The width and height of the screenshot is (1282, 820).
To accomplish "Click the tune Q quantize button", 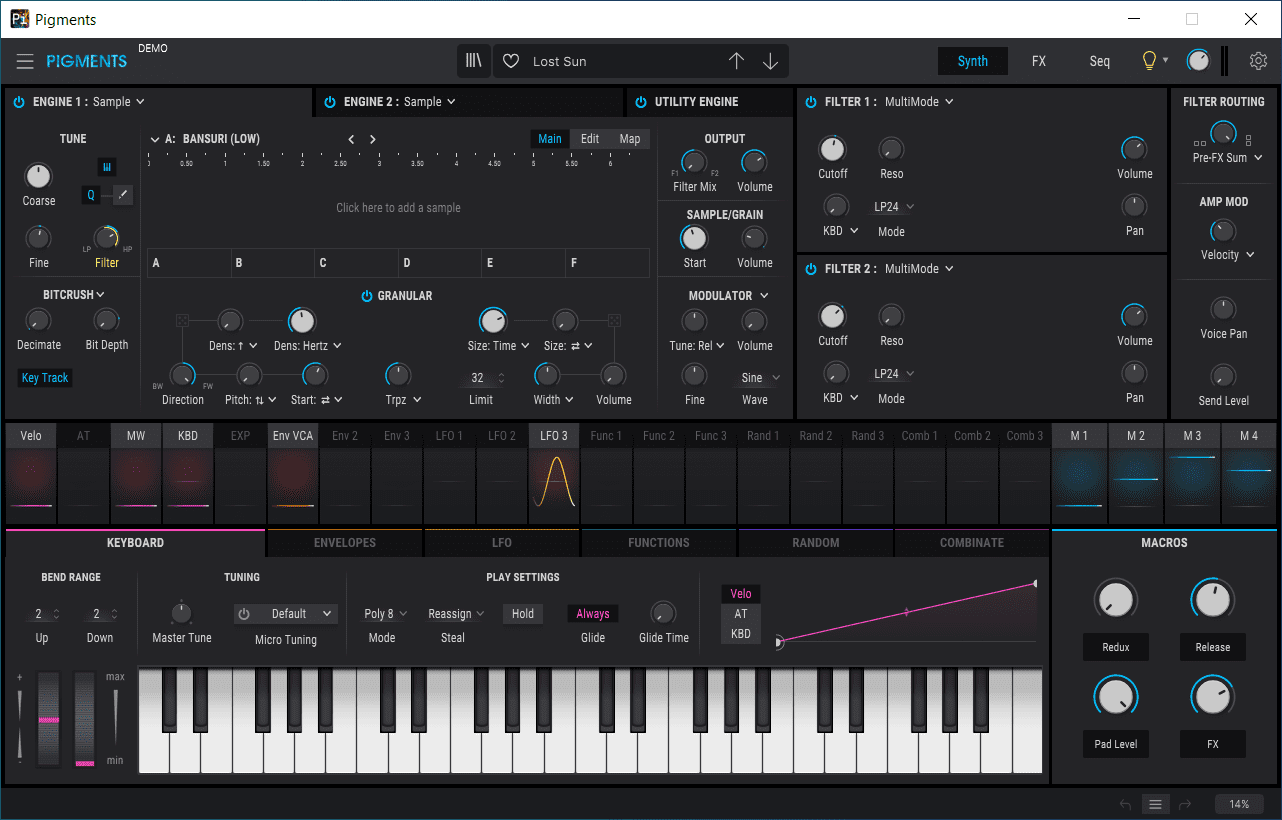I will coord(91,195).
